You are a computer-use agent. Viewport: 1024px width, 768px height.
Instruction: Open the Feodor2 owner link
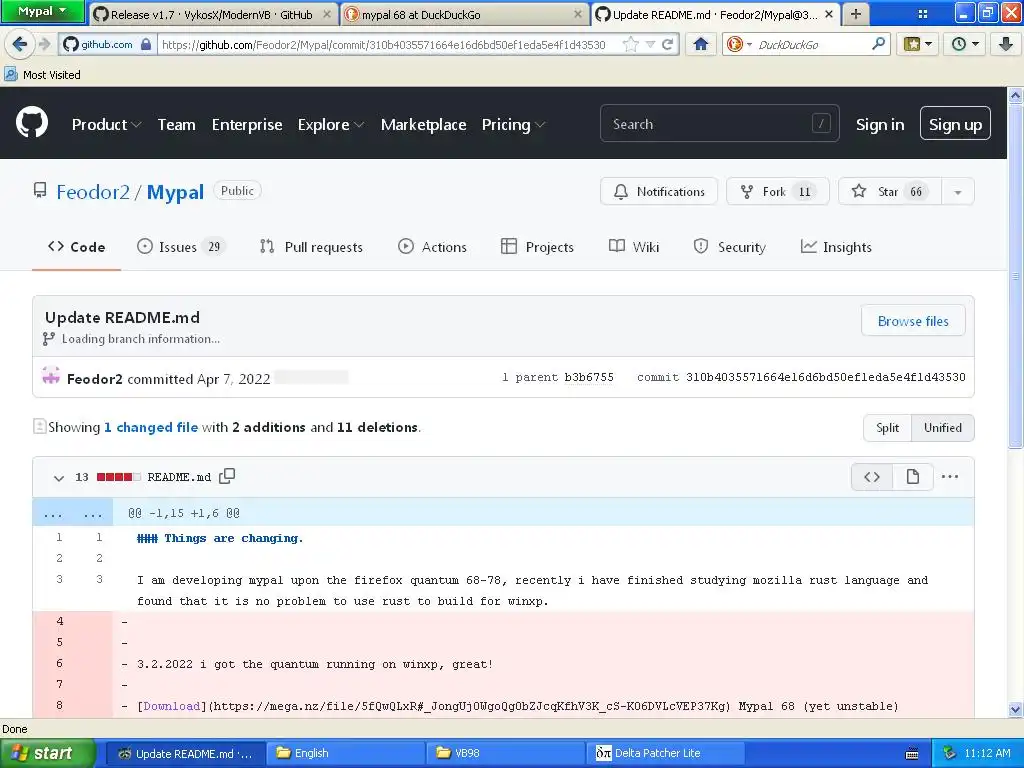(93, 192)
